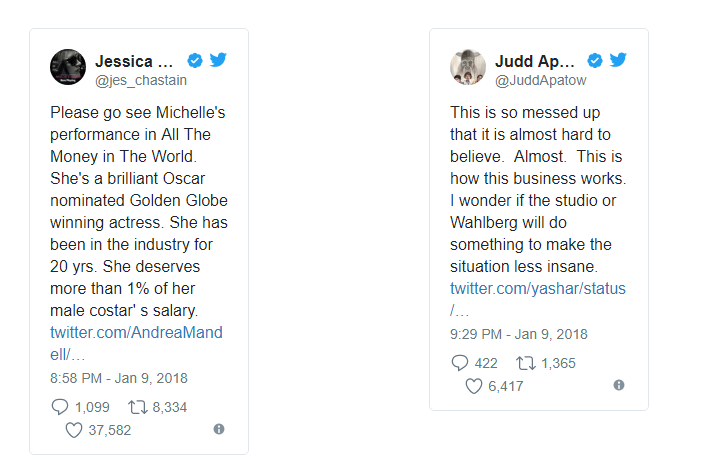Open info icon on Jessica's tweet
712x467 pixels.
coord(219,429)
